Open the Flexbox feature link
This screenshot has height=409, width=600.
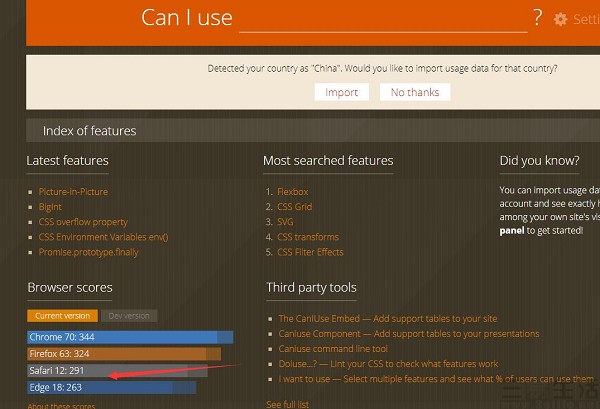[292, 192]
